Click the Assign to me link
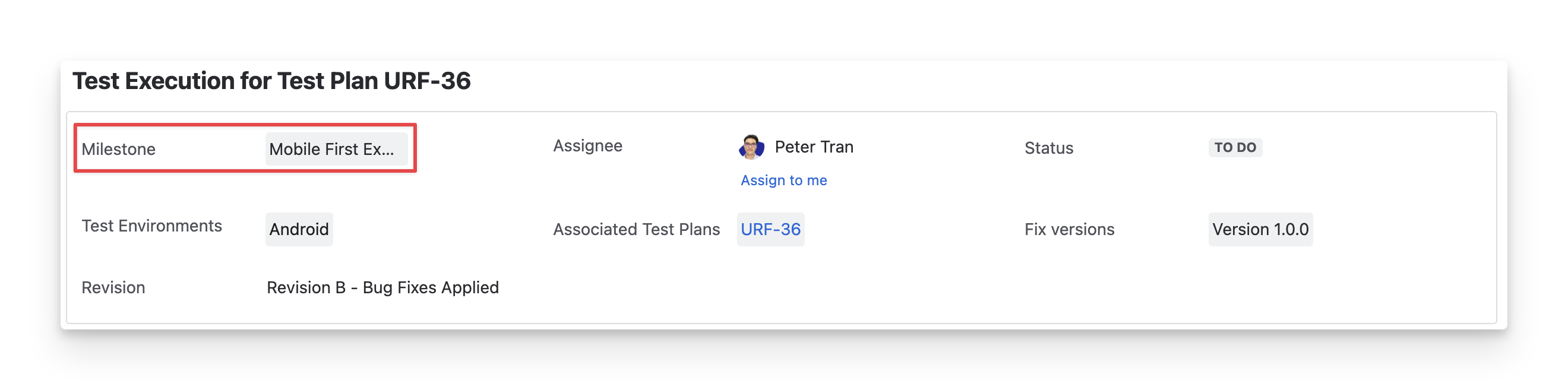The height and width of the screenshot is (390, 1568). (783, 180)
